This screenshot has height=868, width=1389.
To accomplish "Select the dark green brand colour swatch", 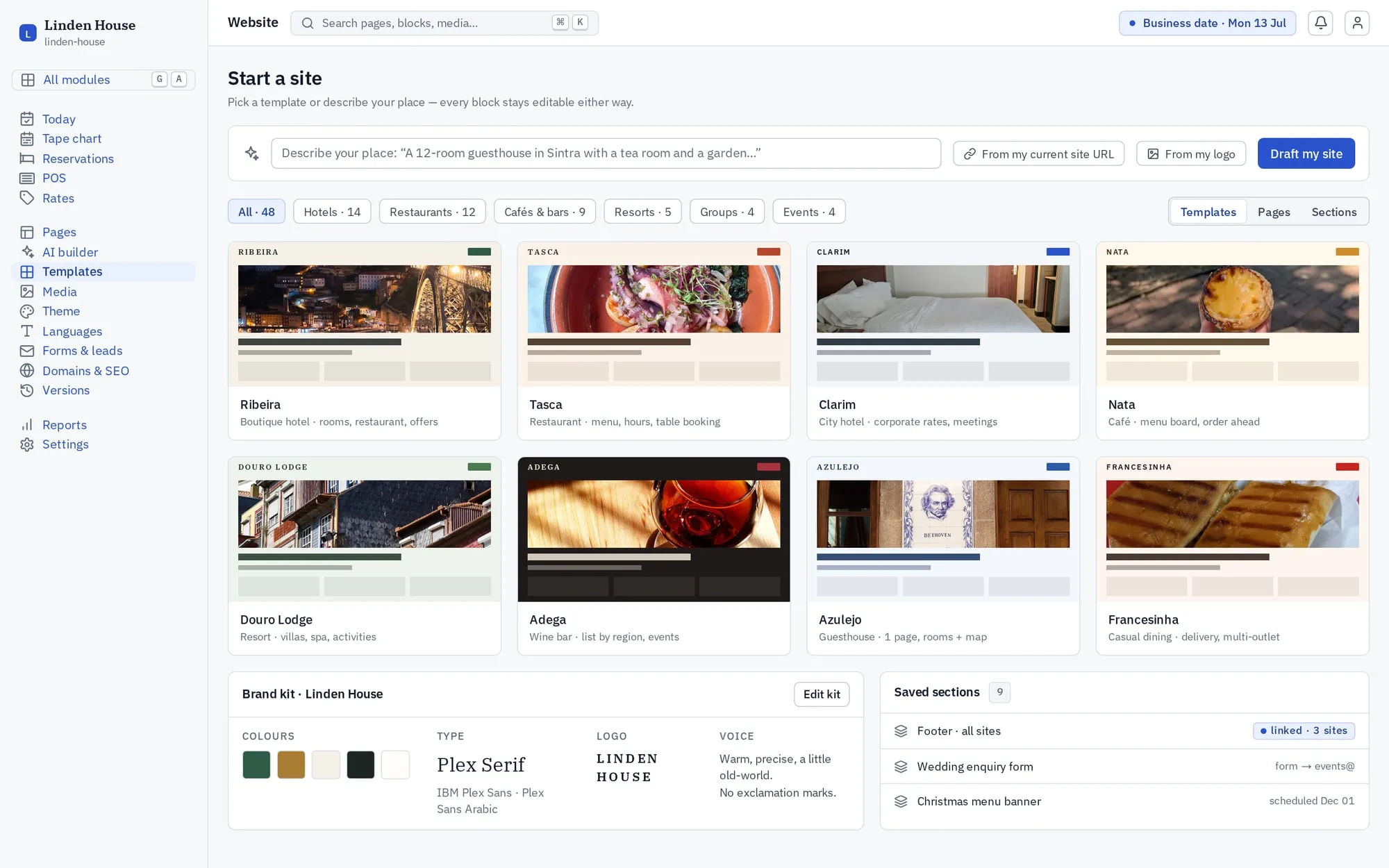I will point(256,765).
